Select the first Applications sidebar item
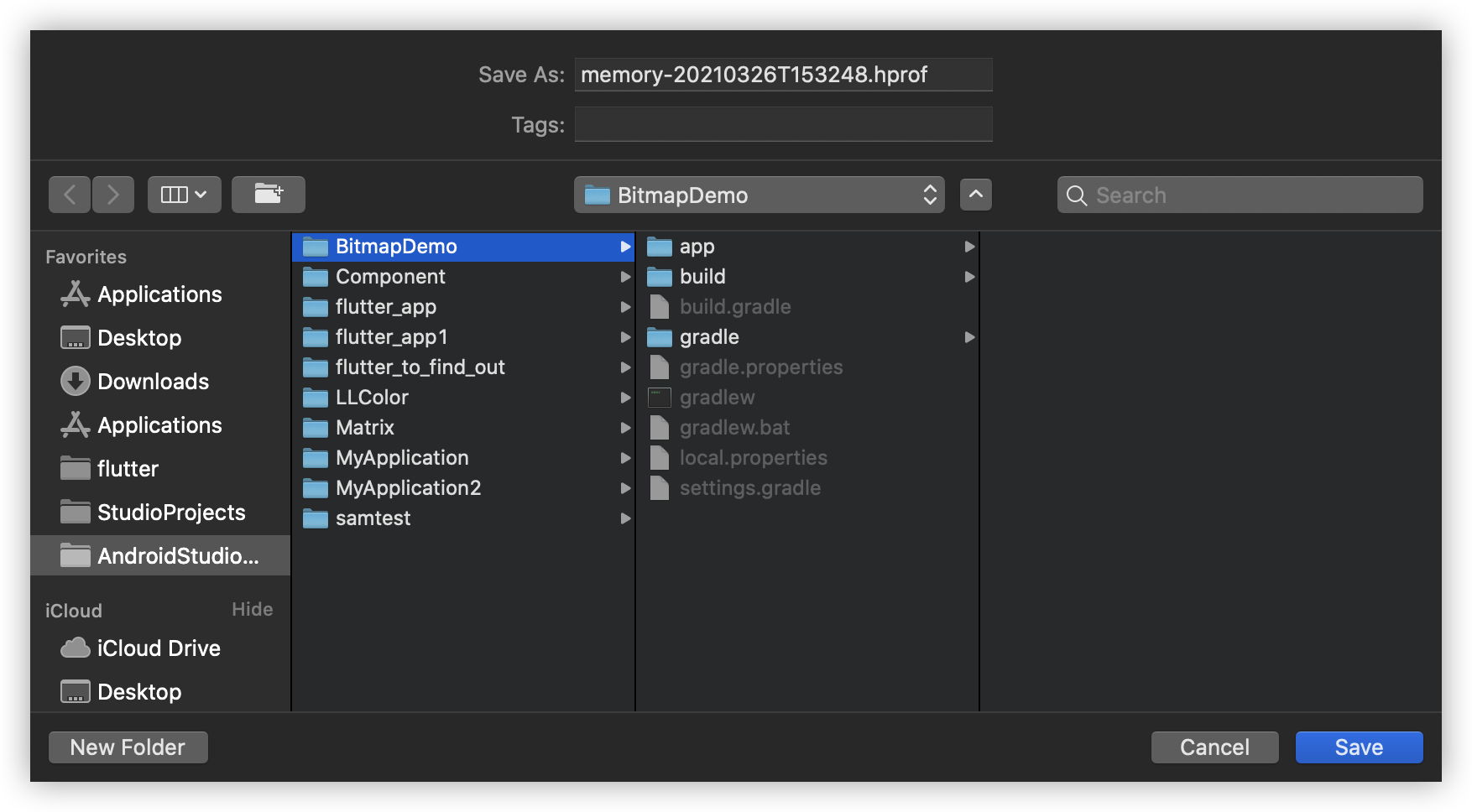 (159, 294)
